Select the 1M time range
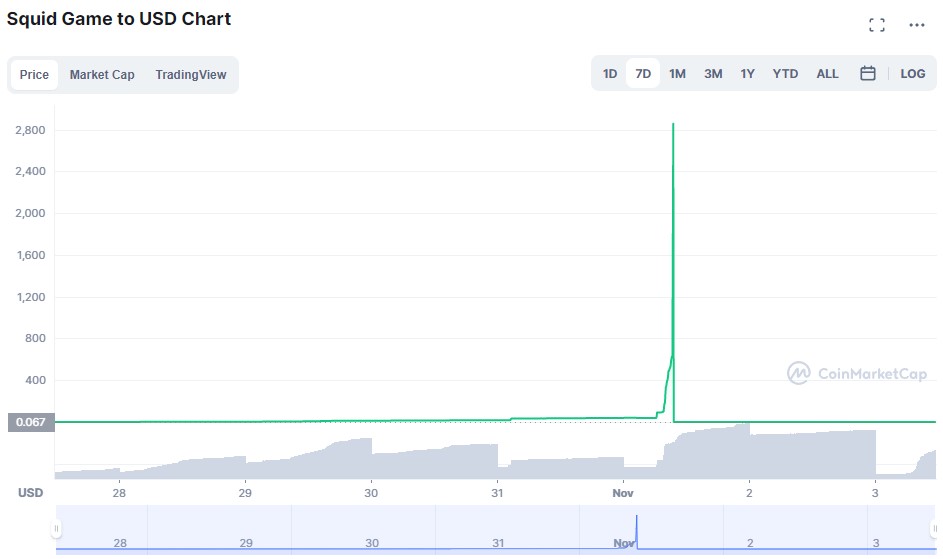 pos(677,73)
